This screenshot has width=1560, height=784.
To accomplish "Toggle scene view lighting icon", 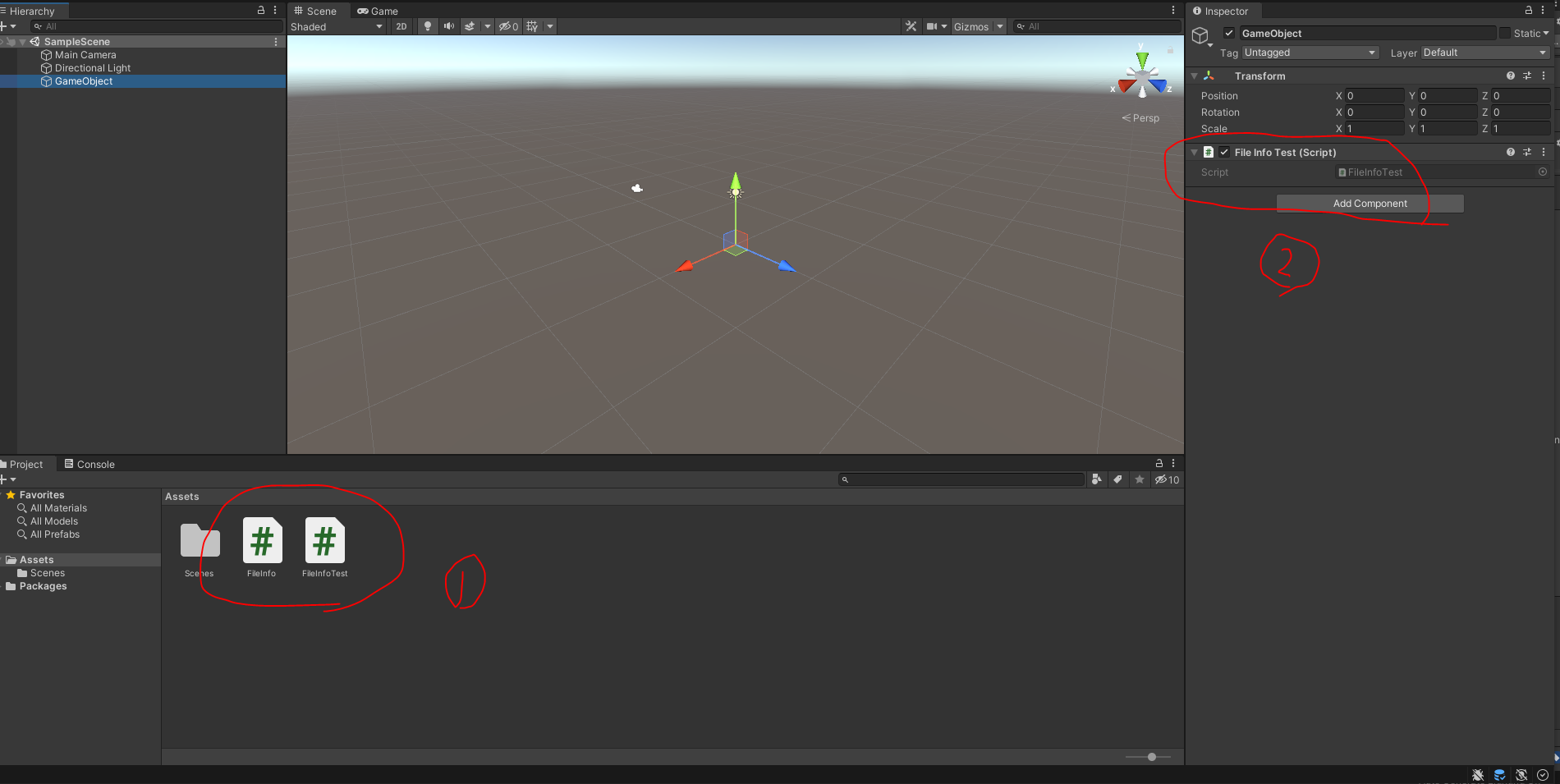I will pos(428,25).
